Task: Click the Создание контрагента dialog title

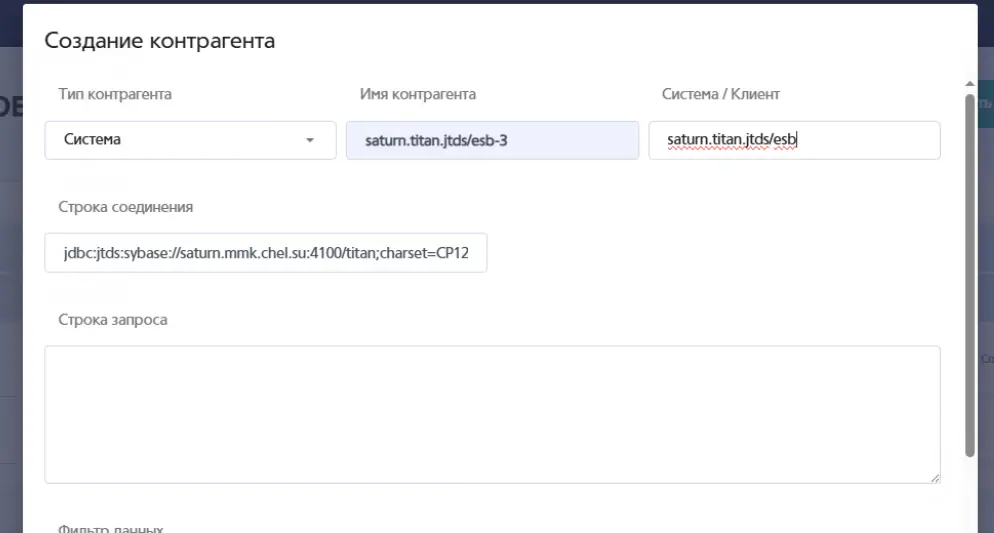Action: coord(160,41)
